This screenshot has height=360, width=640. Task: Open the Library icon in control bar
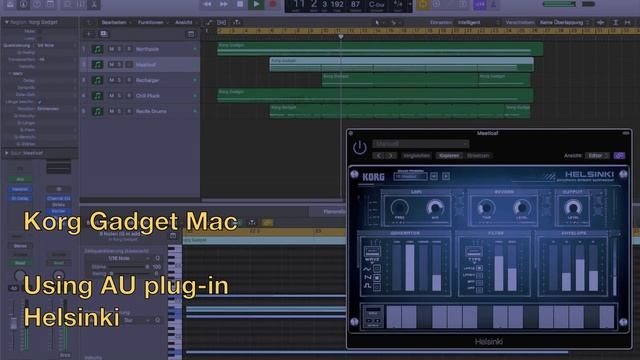coord(10,4)
